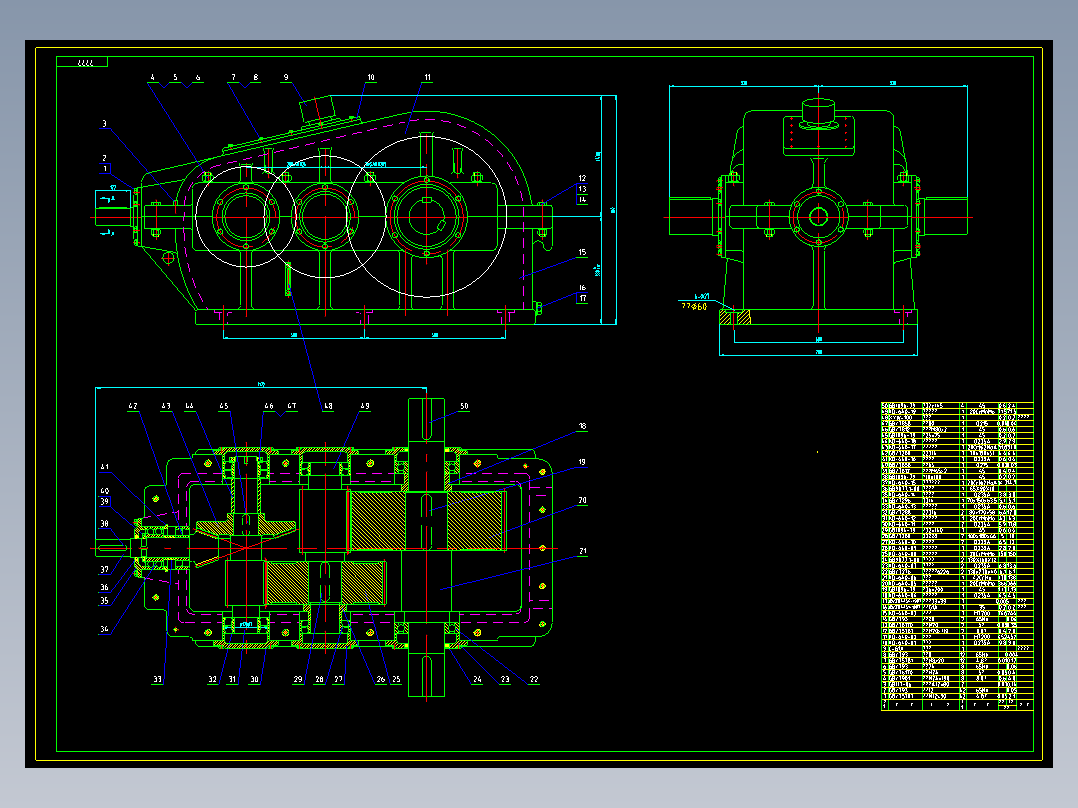1078x808 pixels.
Task: Click part balloon number 13
Action: tap(582, 189)
